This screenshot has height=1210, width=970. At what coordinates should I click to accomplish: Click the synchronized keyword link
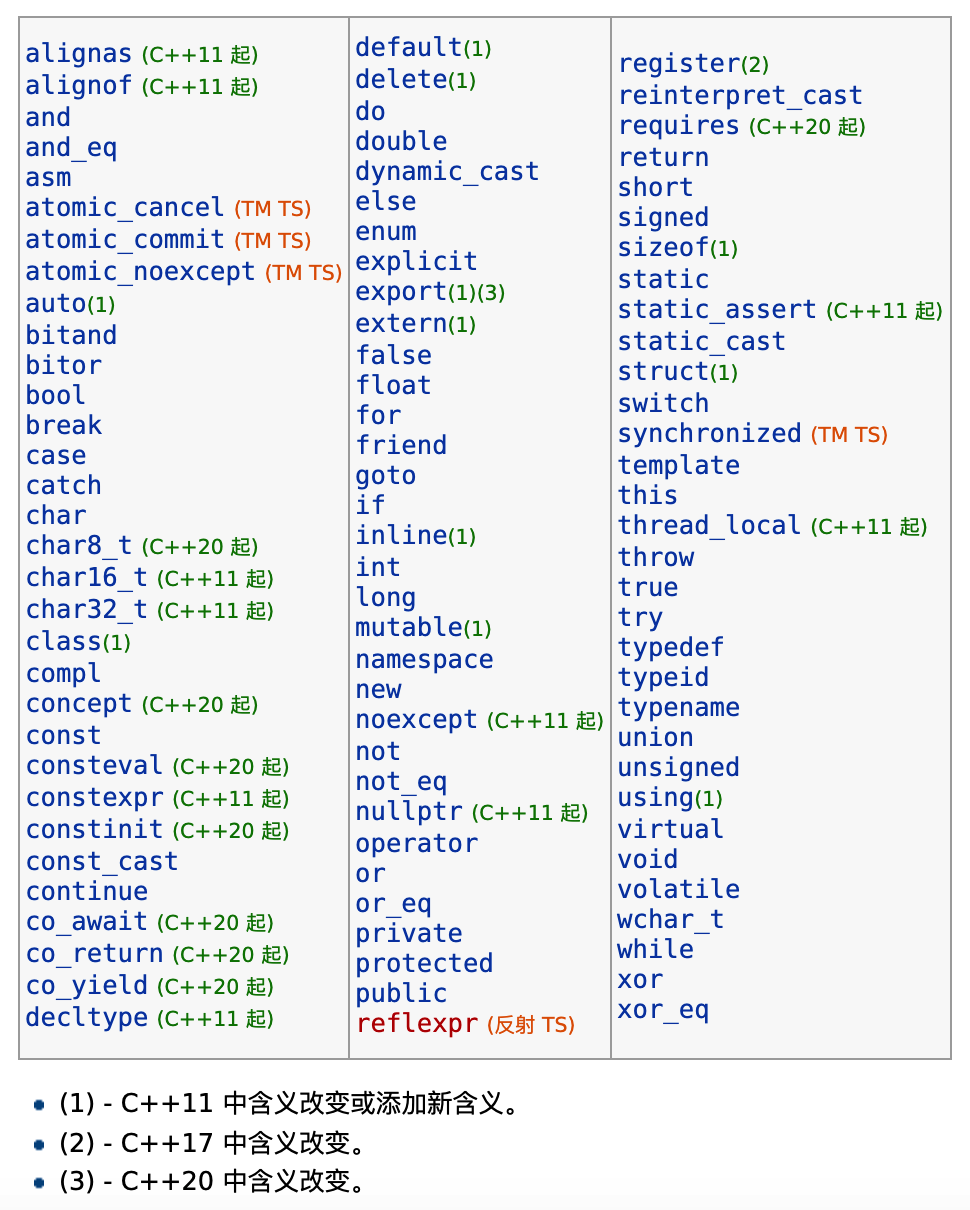709,434
